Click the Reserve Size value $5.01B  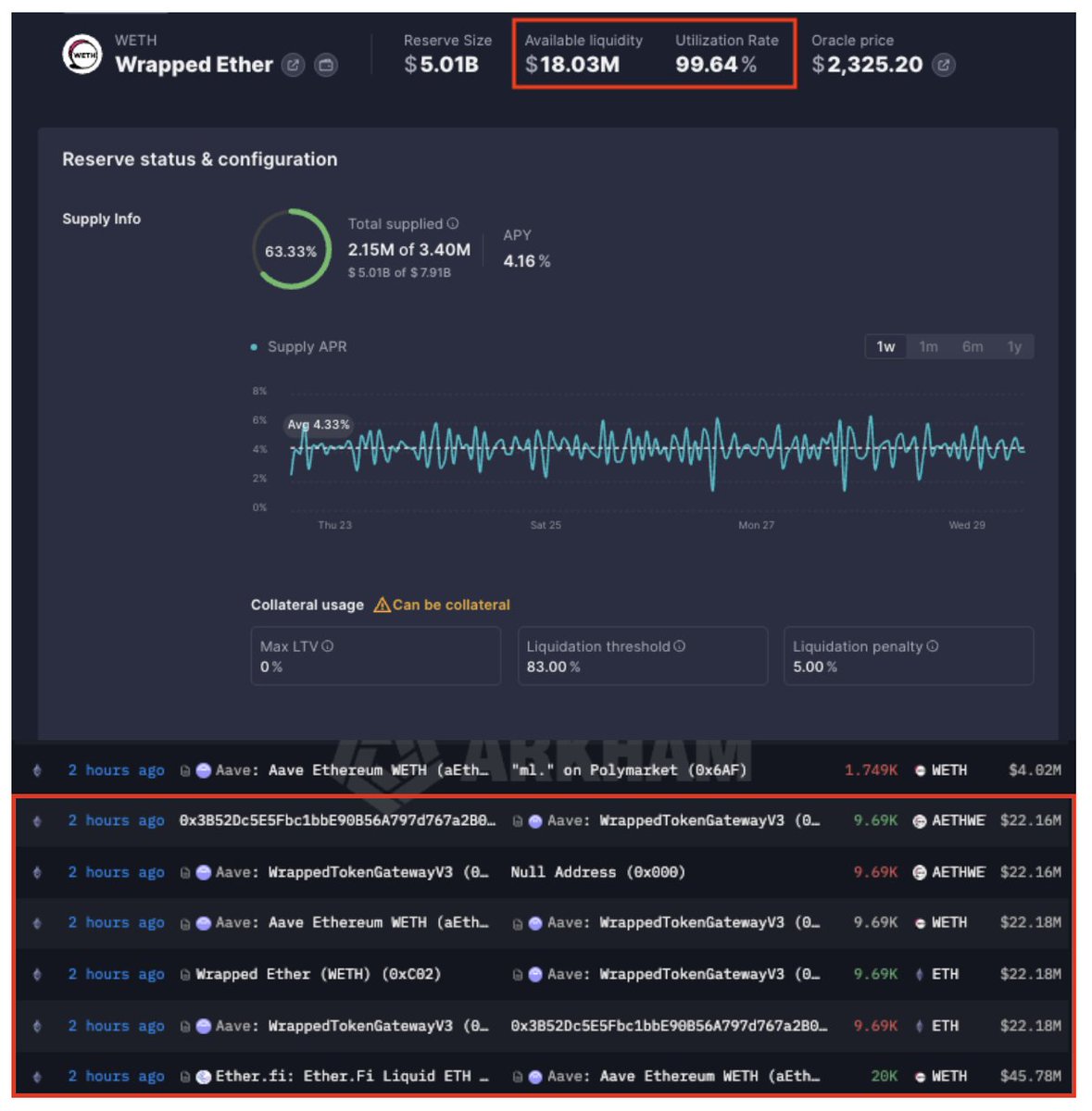coord(441,65)
